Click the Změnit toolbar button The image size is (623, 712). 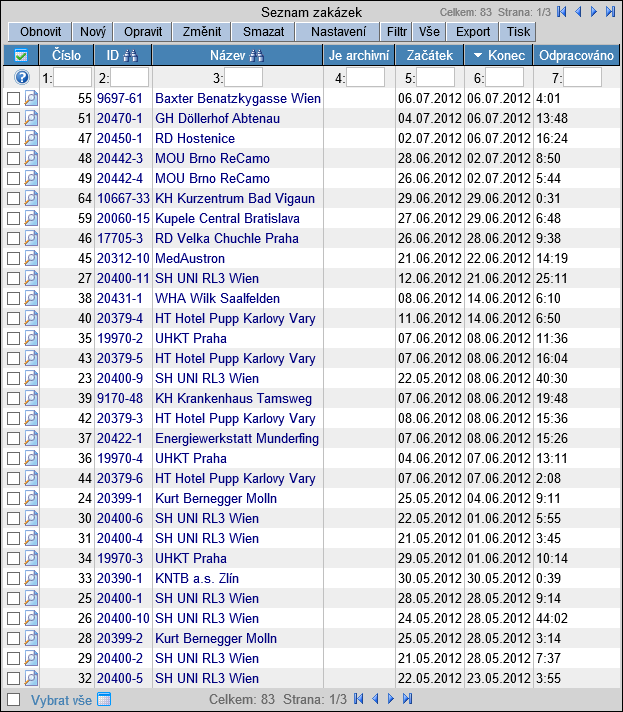tap(202, 32)
